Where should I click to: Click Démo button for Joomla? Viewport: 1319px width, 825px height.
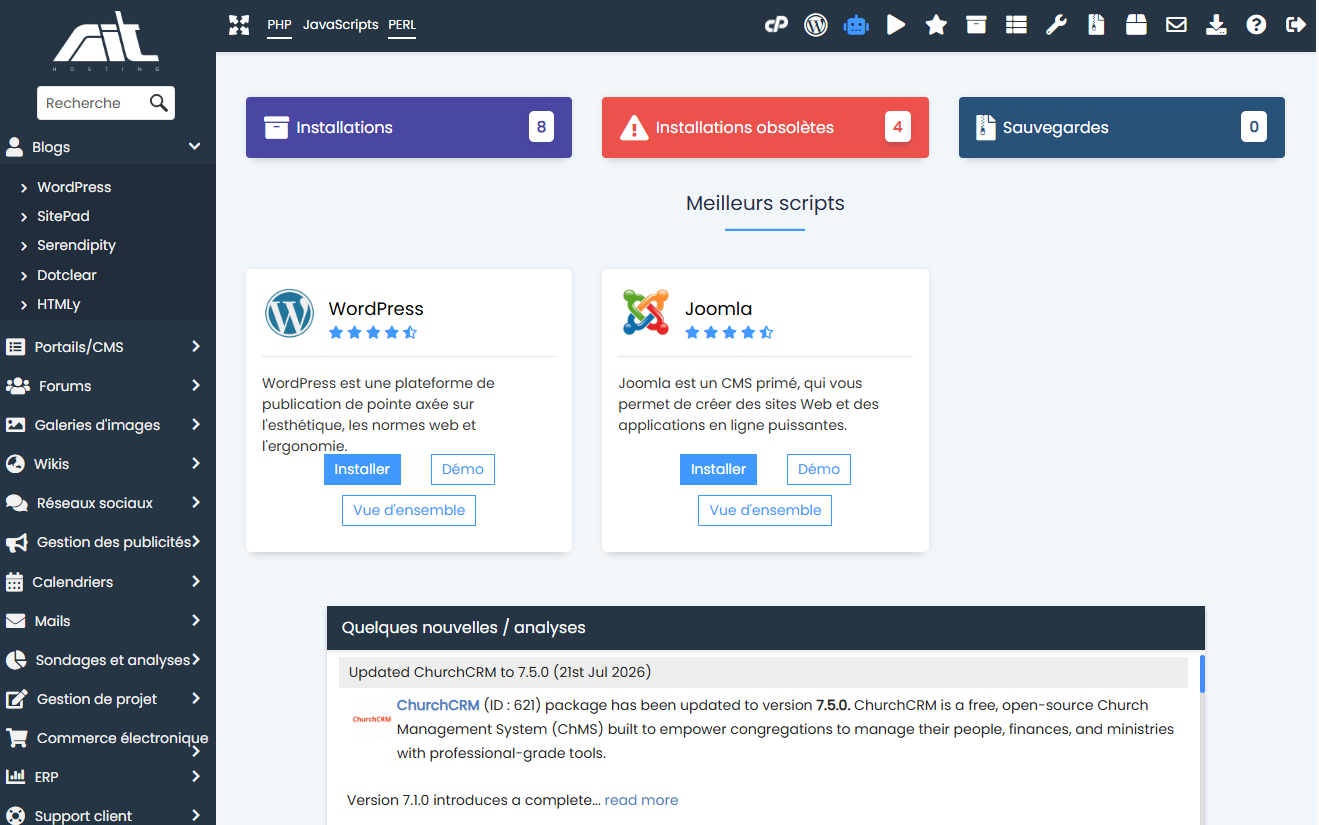point(819,469)
